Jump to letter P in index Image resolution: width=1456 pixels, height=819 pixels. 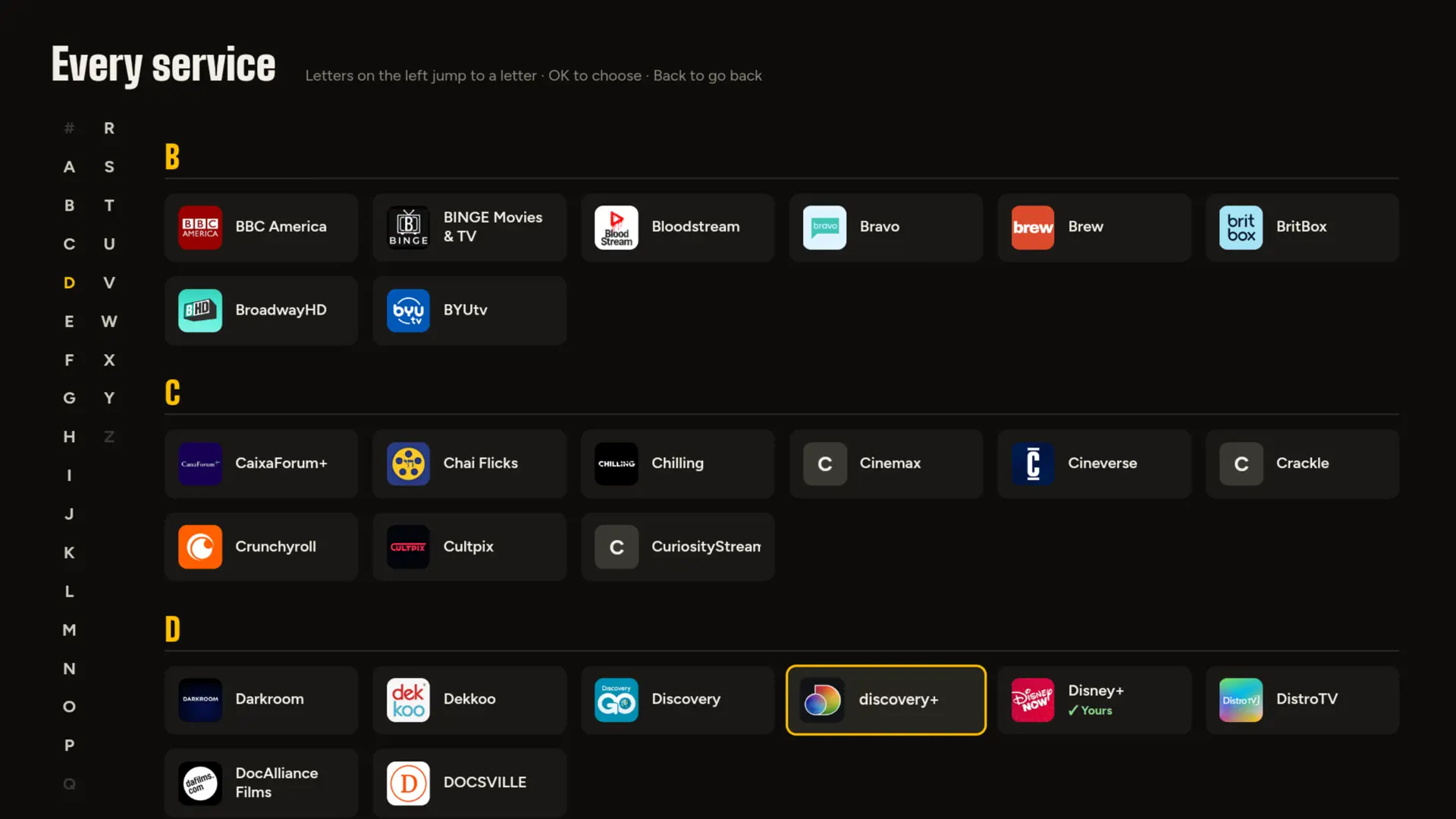coord(69,745)
